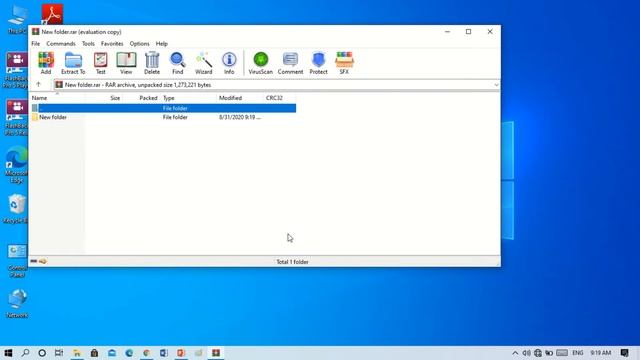Screen dimensions: 640x360
Task: Open PowerPoint from taskbar
Action: (x=181, y=353)
